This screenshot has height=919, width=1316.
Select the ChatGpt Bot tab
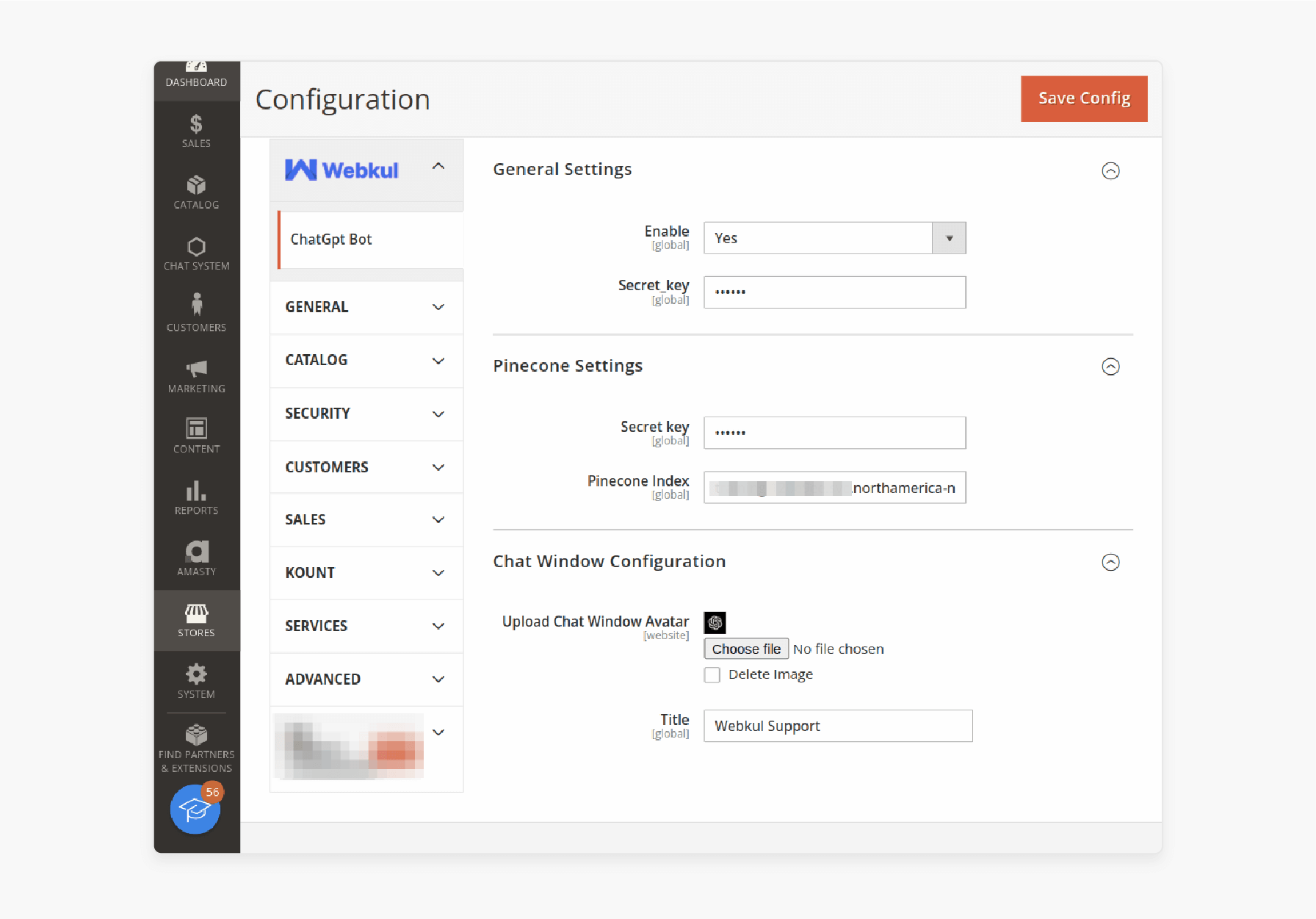tap(371, 239)
